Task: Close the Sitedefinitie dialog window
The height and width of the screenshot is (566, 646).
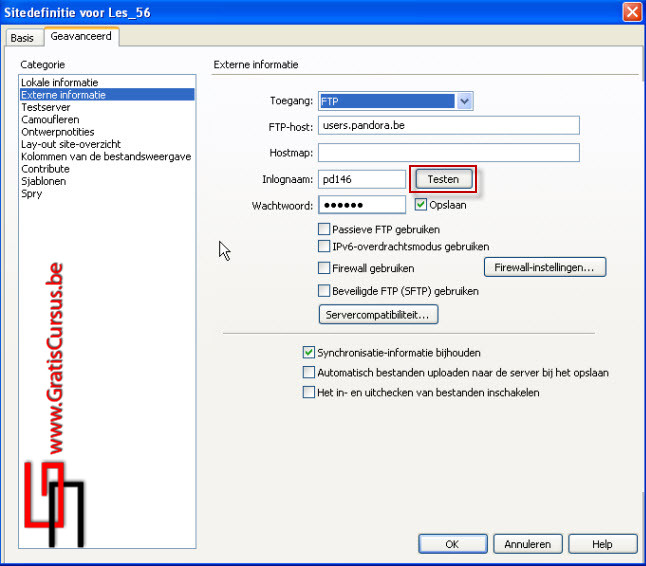Action: pos(632,12)
